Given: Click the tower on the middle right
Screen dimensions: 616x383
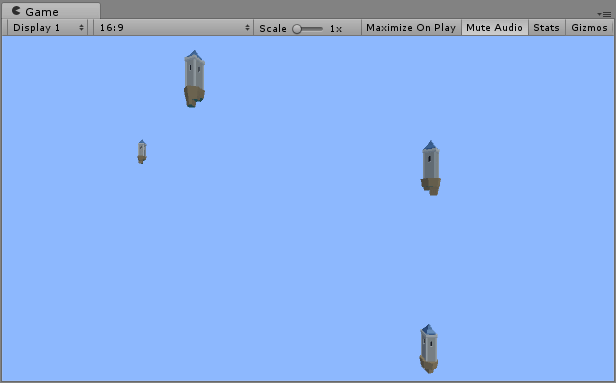Looking at the screenshot, I should [x=431, y=168].
